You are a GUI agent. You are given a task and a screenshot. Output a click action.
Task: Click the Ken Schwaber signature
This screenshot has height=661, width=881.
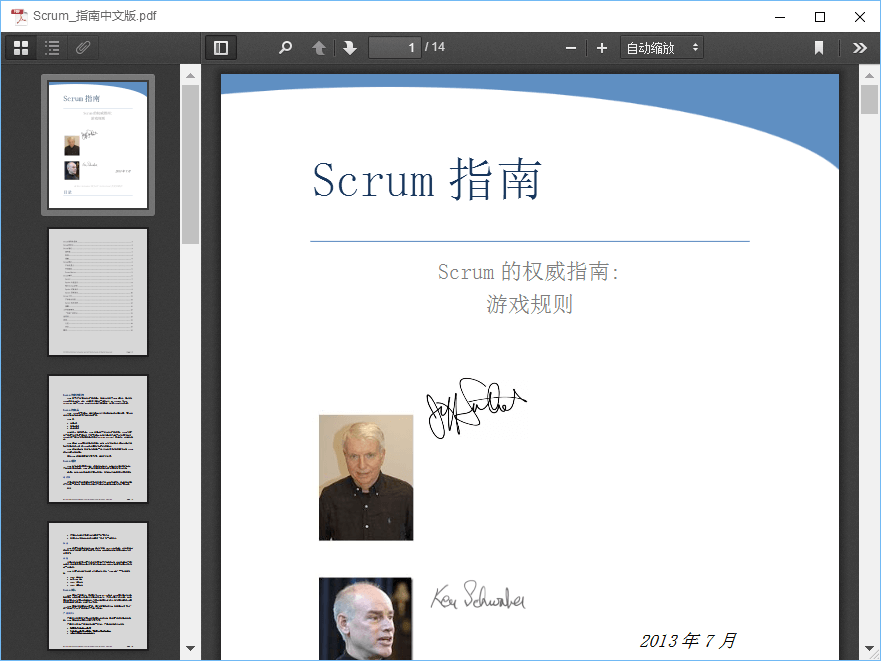(x=478, y=595)
